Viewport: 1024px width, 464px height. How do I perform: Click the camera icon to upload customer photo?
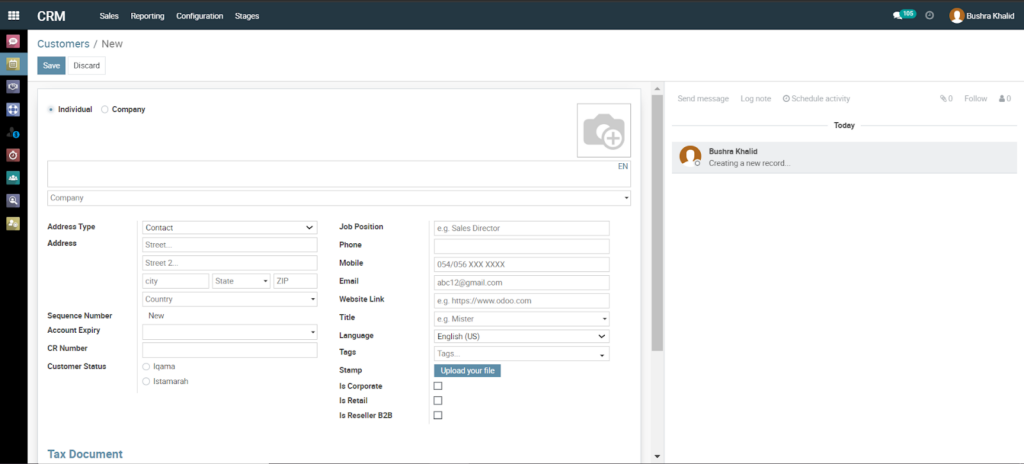point(603,130)
